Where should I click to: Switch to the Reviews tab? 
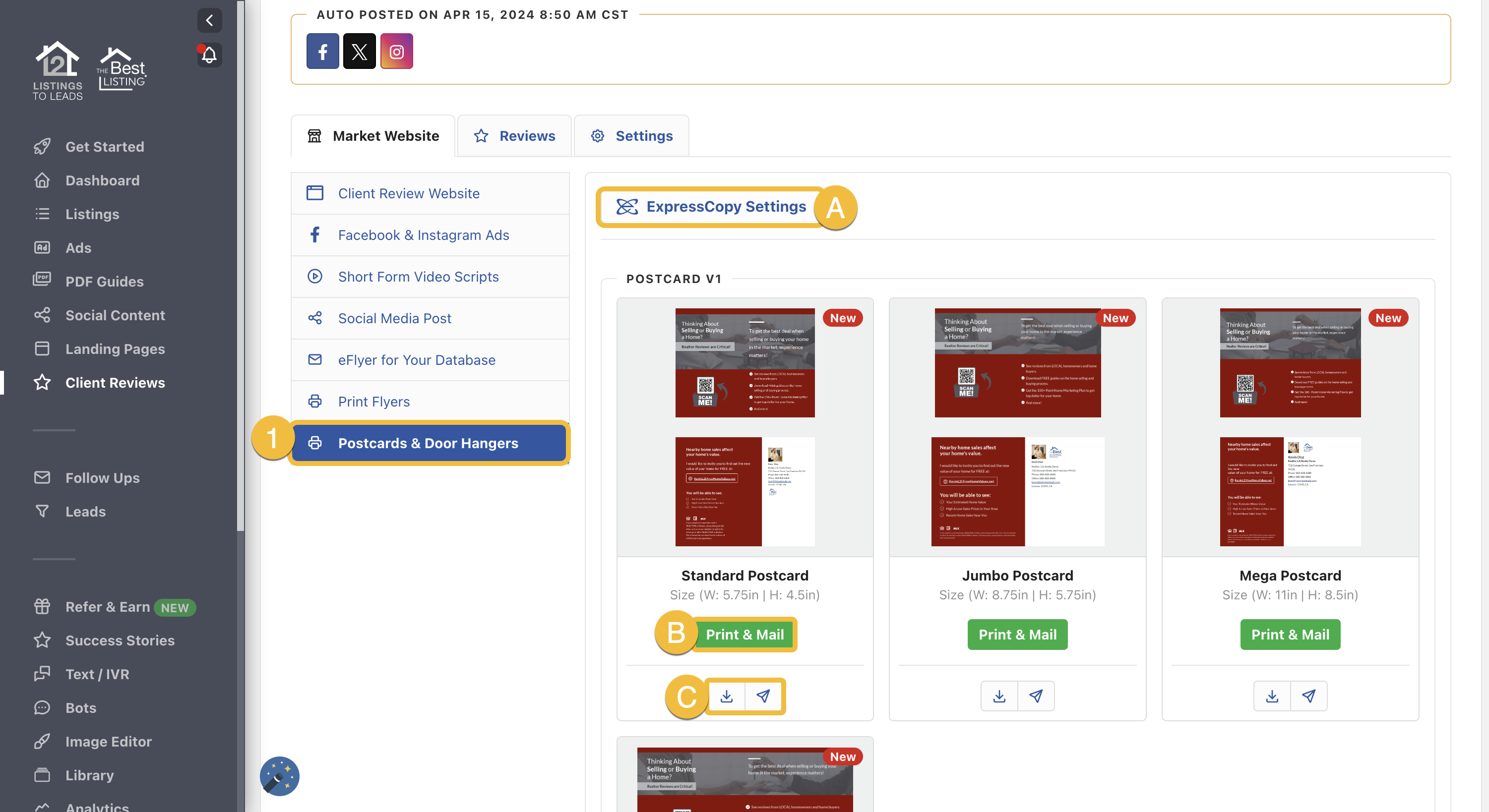tap(514, 135)
